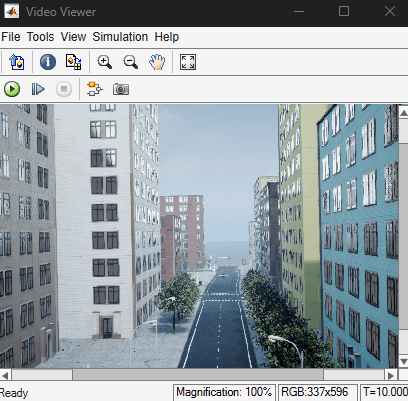408x401 pixels.
Task: Open the View menu
Action: [x=73, y=37]
